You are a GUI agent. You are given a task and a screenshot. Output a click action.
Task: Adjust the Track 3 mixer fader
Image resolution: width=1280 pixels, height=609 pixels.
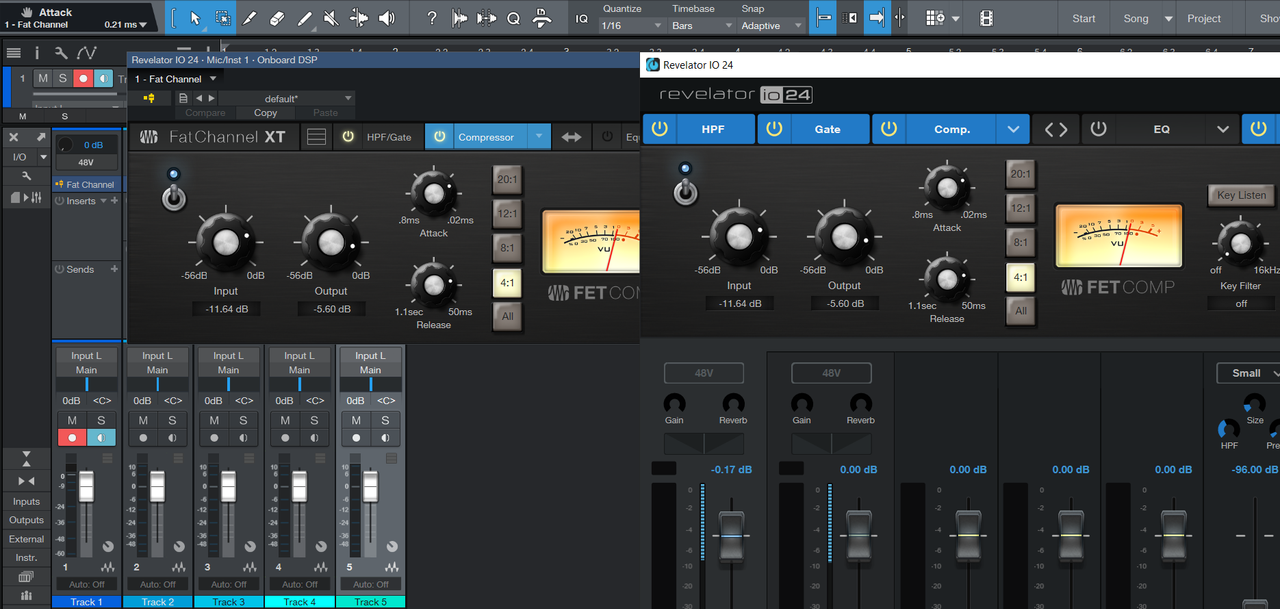click(x=228, y=487)
